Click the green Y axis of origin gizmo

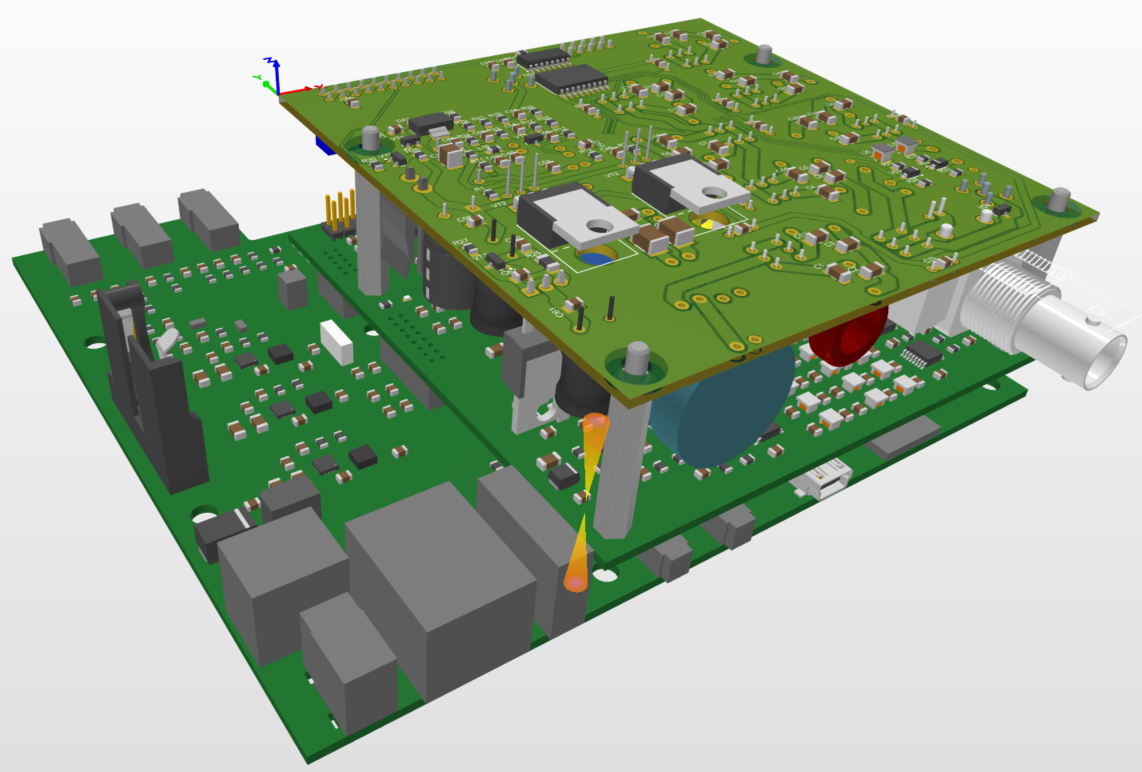pyautogui.click(x=263, y=80)
